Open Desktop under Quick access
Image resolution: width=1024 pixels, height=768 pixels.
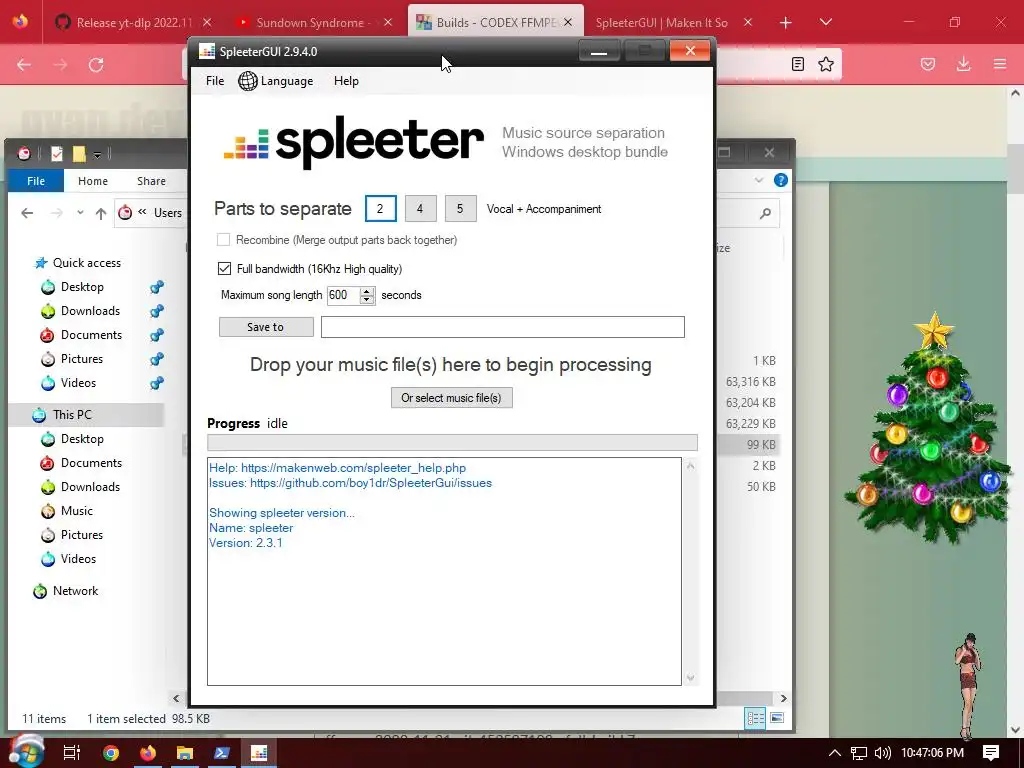click(x=72, y=287)
